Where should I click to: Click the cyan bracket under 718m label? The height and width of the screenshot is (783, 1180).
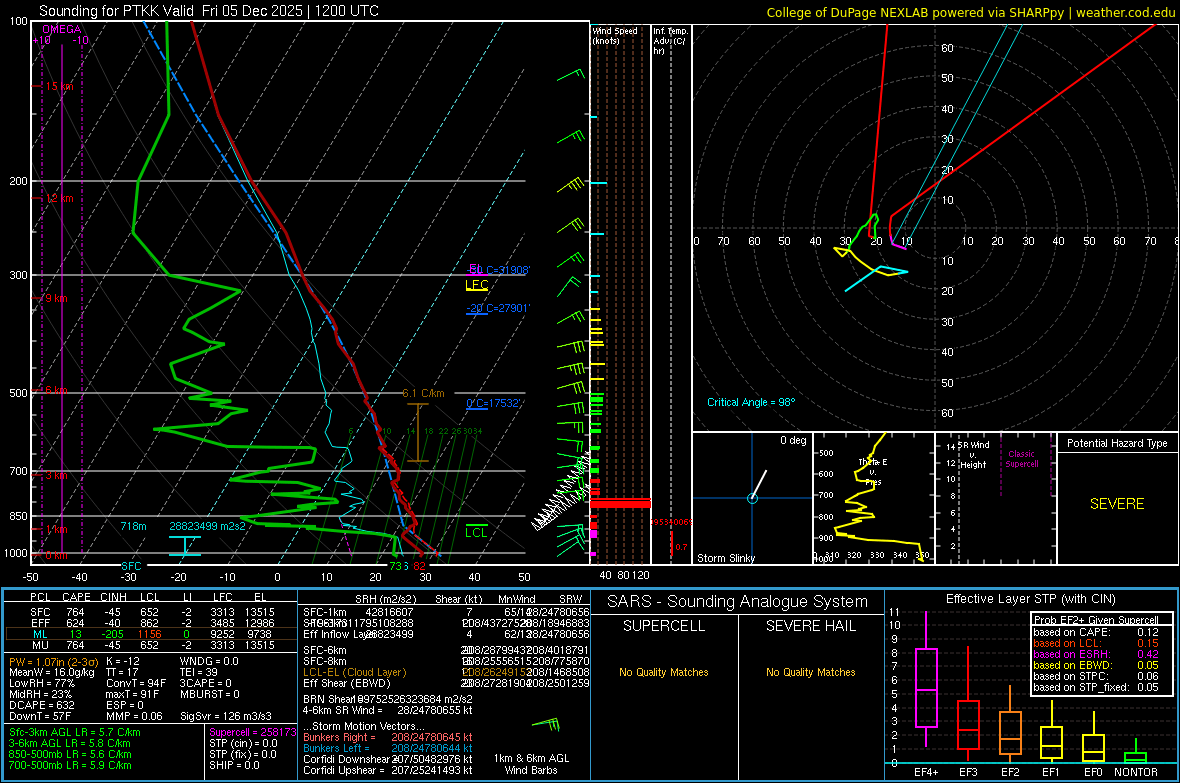tap(185, 546)
